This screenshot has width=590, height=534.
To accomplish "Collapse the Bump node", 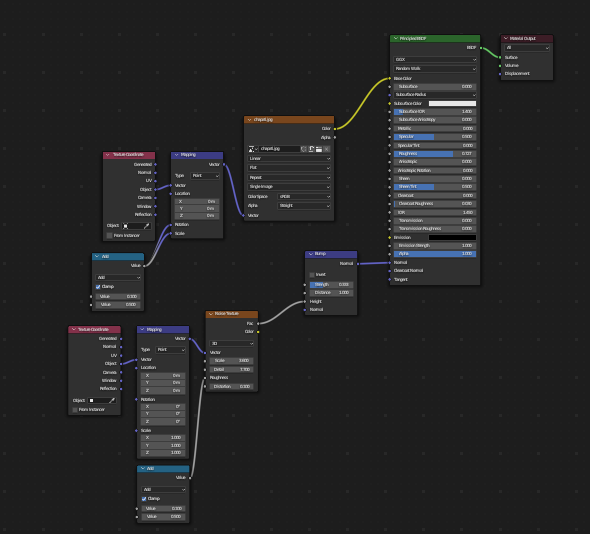I will pos(311,254).
